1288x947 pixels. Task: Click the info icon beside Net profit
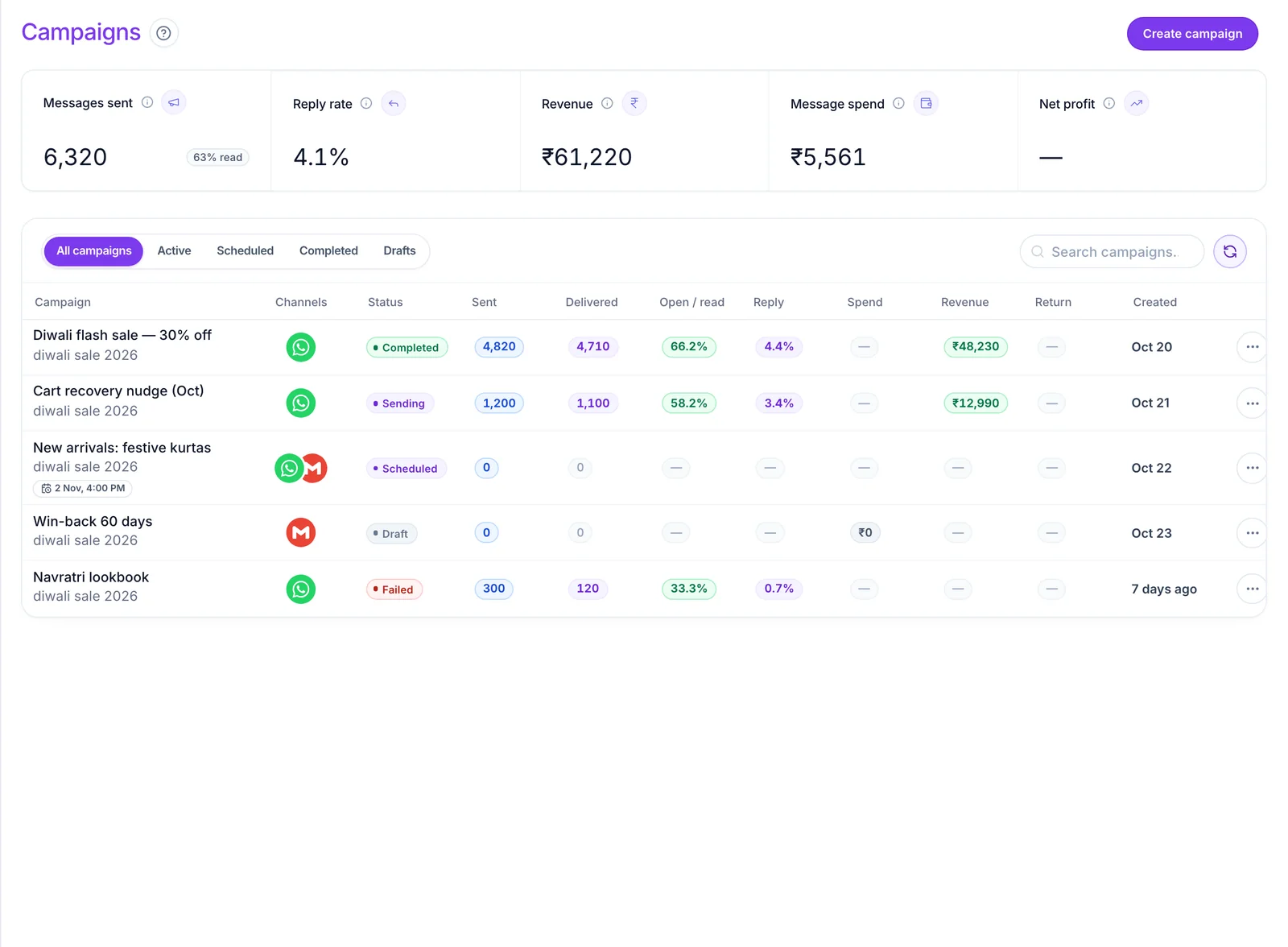tap(1108, 103)
